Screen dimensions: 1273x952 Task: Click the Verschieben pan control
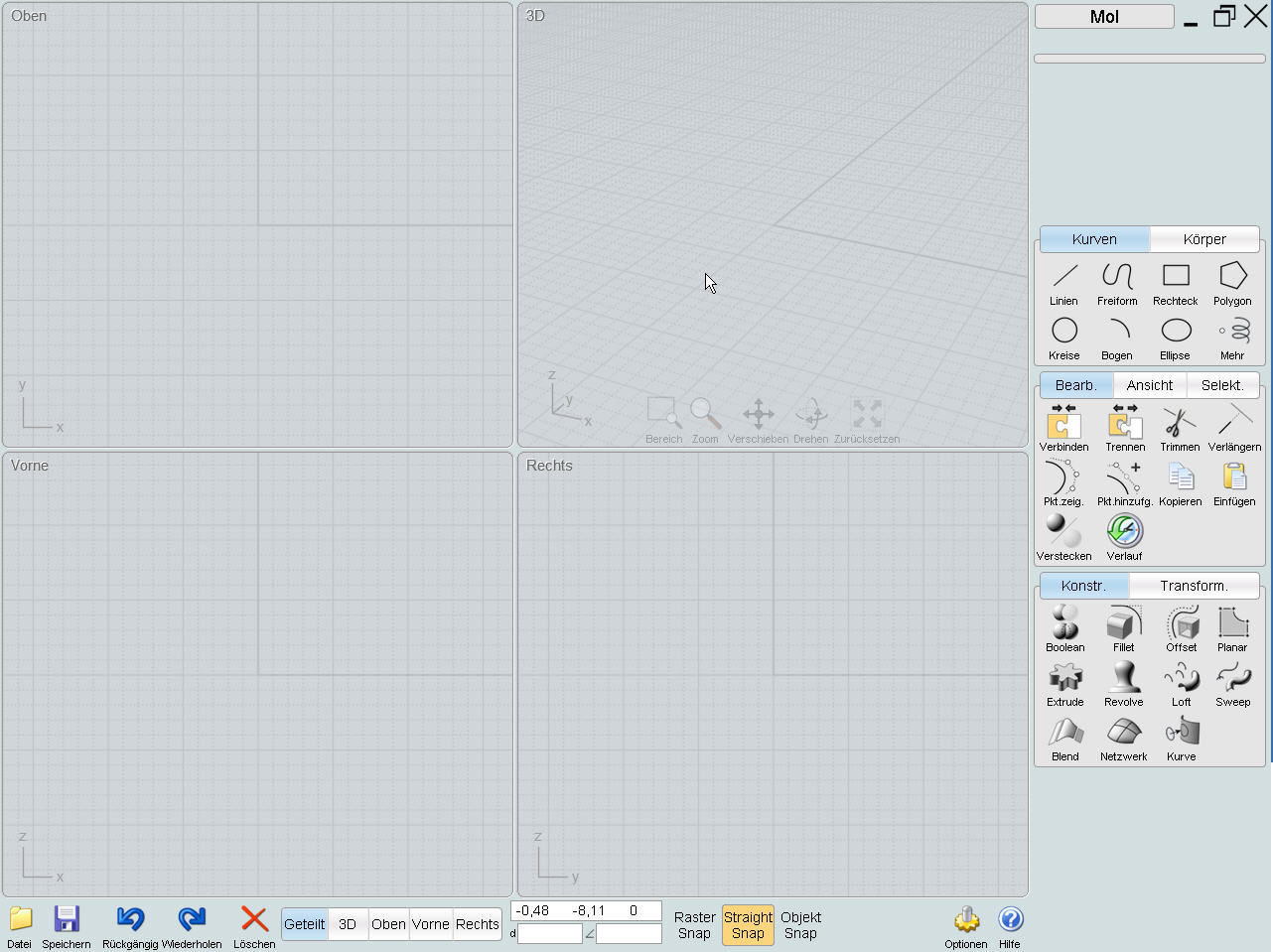pyautogui.click(x=758, y=421)
